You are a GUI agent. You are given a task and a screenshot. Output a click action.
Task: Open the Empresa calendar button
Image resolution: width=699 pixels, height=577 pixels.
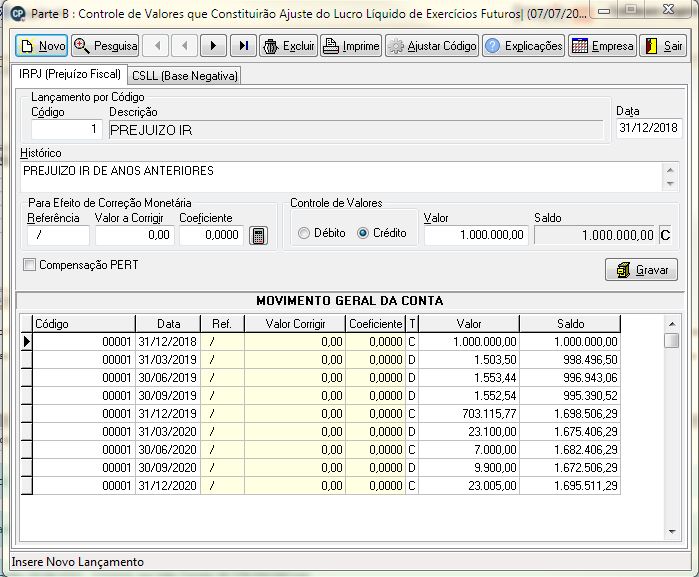point(602,46)
